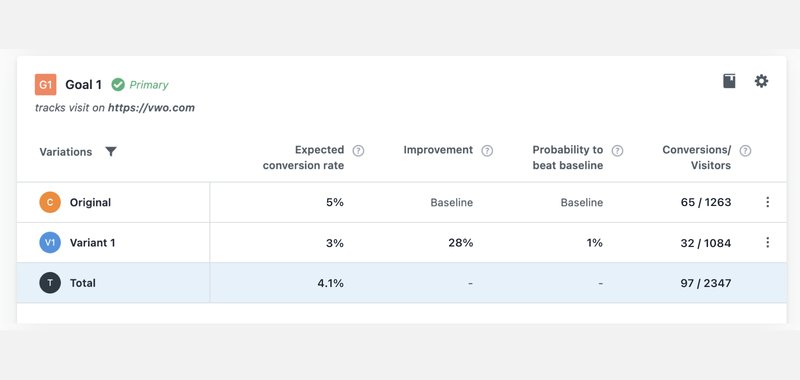Click the Variations column header
Screen dimensions: 800x380
pyautogui.click(x=66, y=152)
